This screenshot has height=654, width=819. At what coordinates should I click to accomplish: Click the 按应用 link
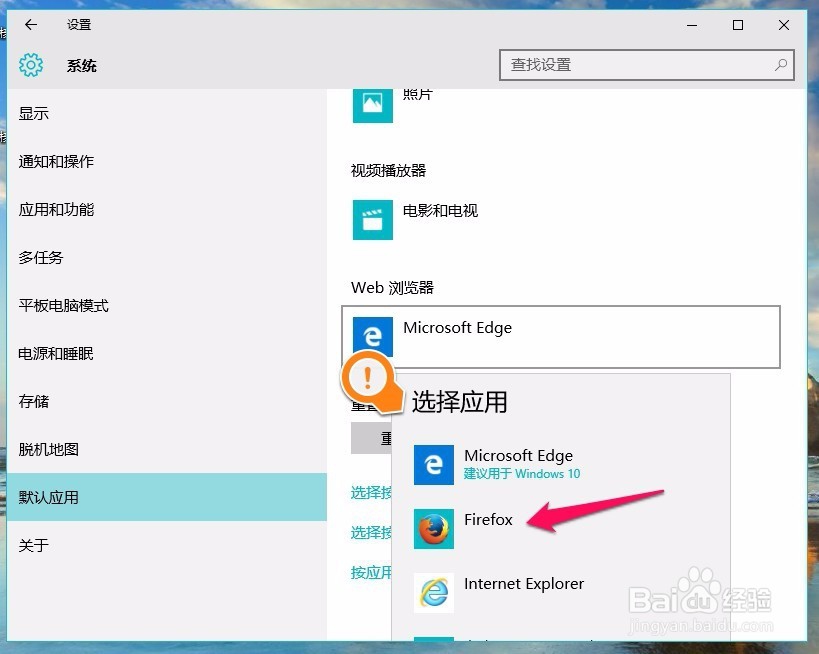pyautogui.click(x=371, y=573)
